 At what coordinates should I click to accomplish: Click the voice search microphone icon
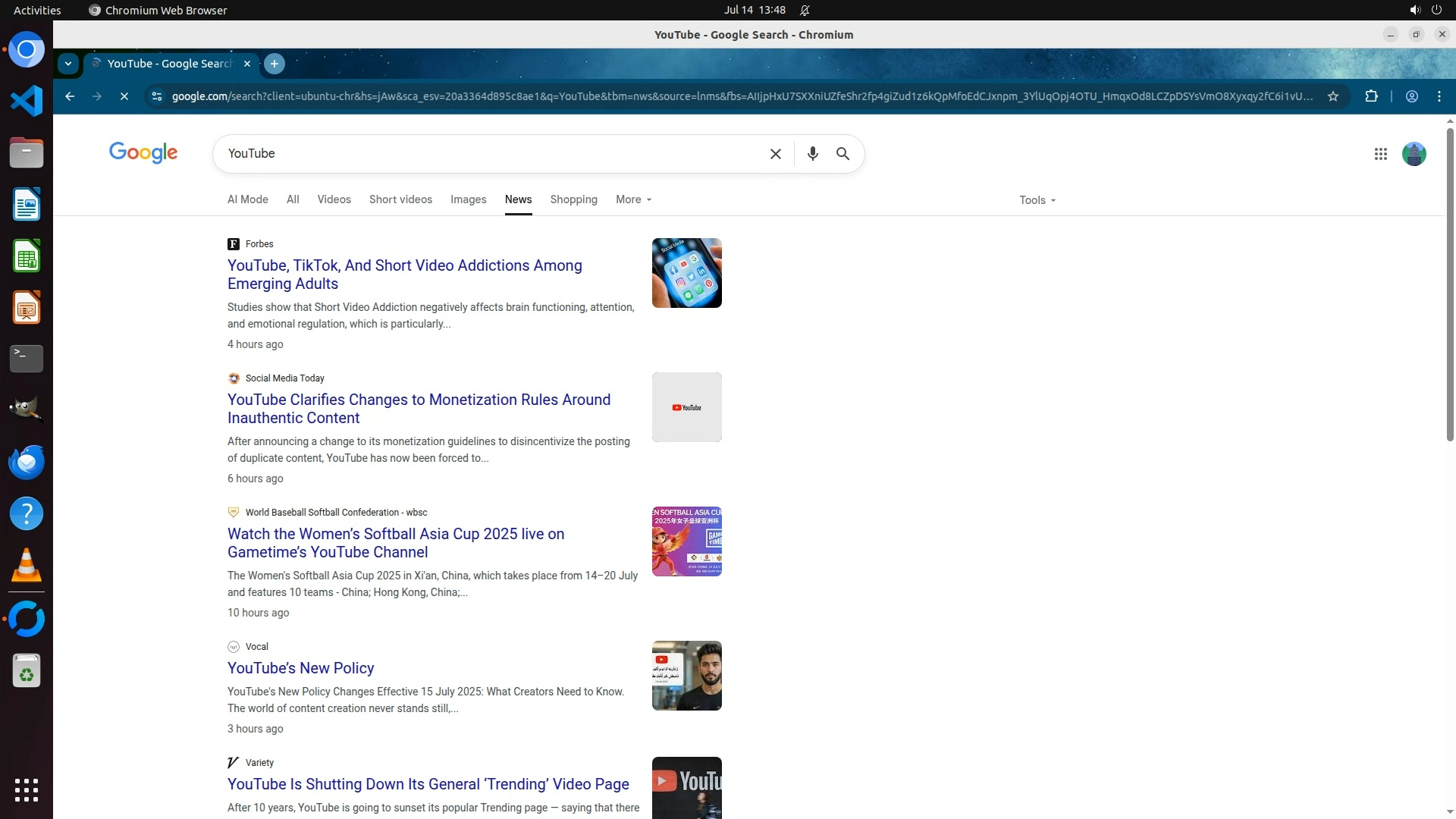click(x=812, y=154)
